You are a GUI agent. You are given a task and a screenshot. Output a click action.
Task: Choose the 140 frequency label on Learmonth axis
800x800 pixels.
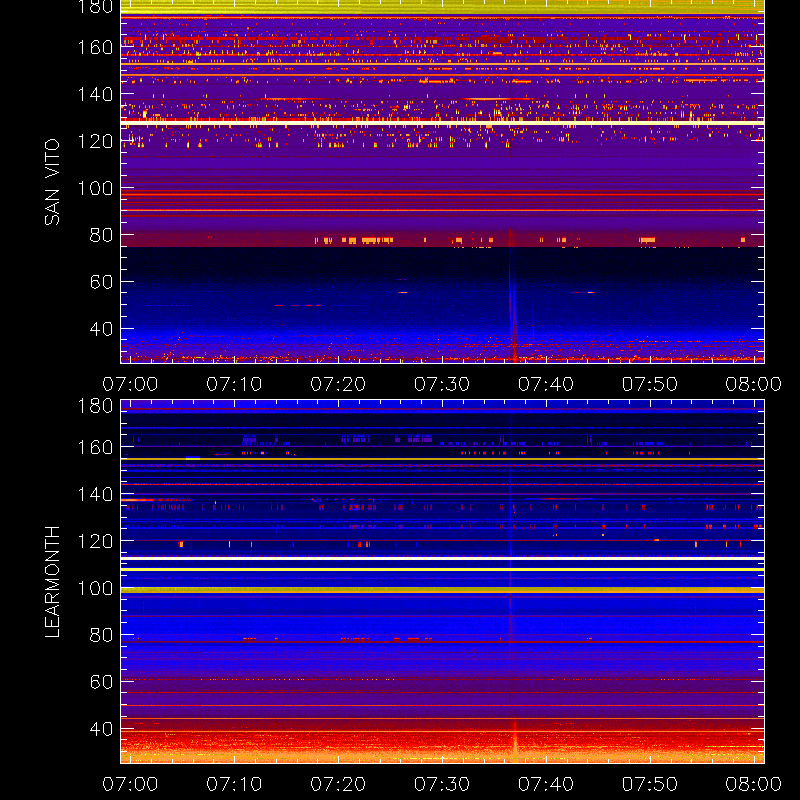coord(95,494)
